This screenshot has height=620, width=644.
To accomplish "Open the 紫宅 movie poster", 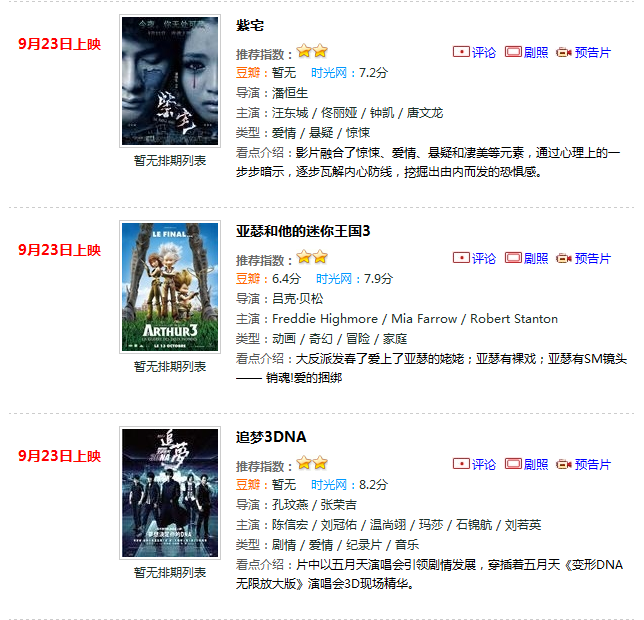I will (170, 81).
